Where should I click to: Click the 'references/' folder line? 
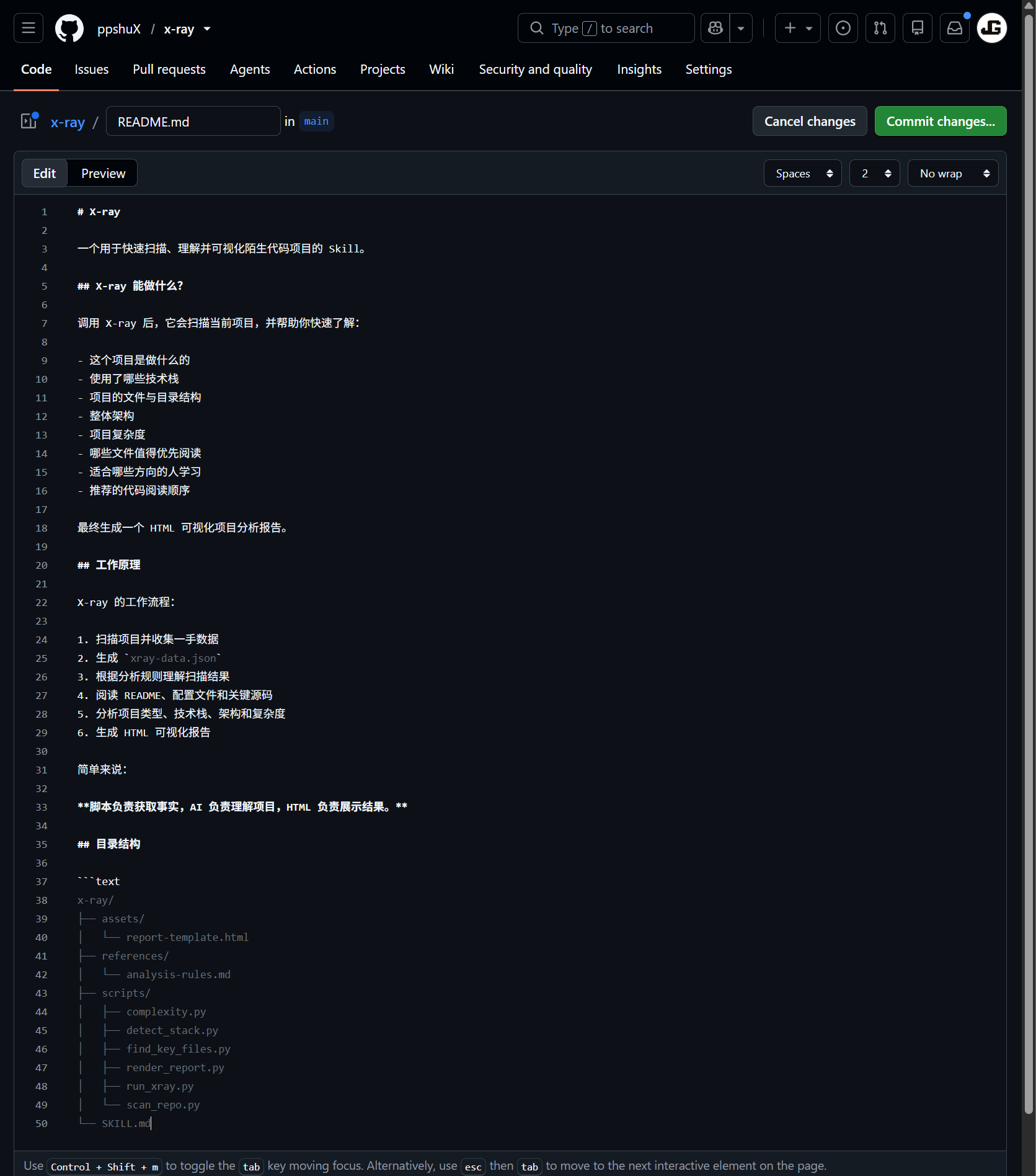point(135,956)
